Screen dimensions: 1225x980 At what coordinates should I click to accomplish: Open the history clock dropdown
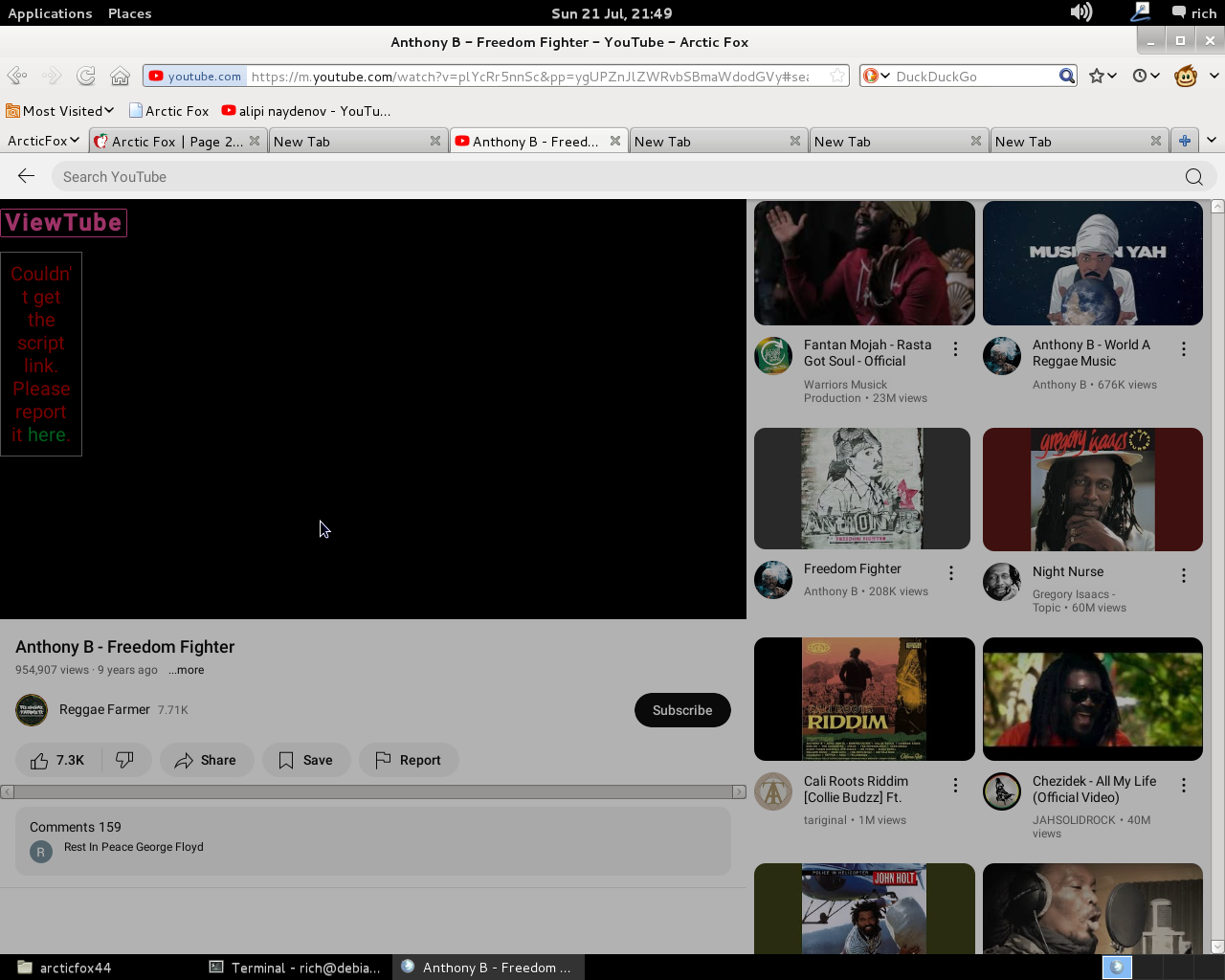1146,76
